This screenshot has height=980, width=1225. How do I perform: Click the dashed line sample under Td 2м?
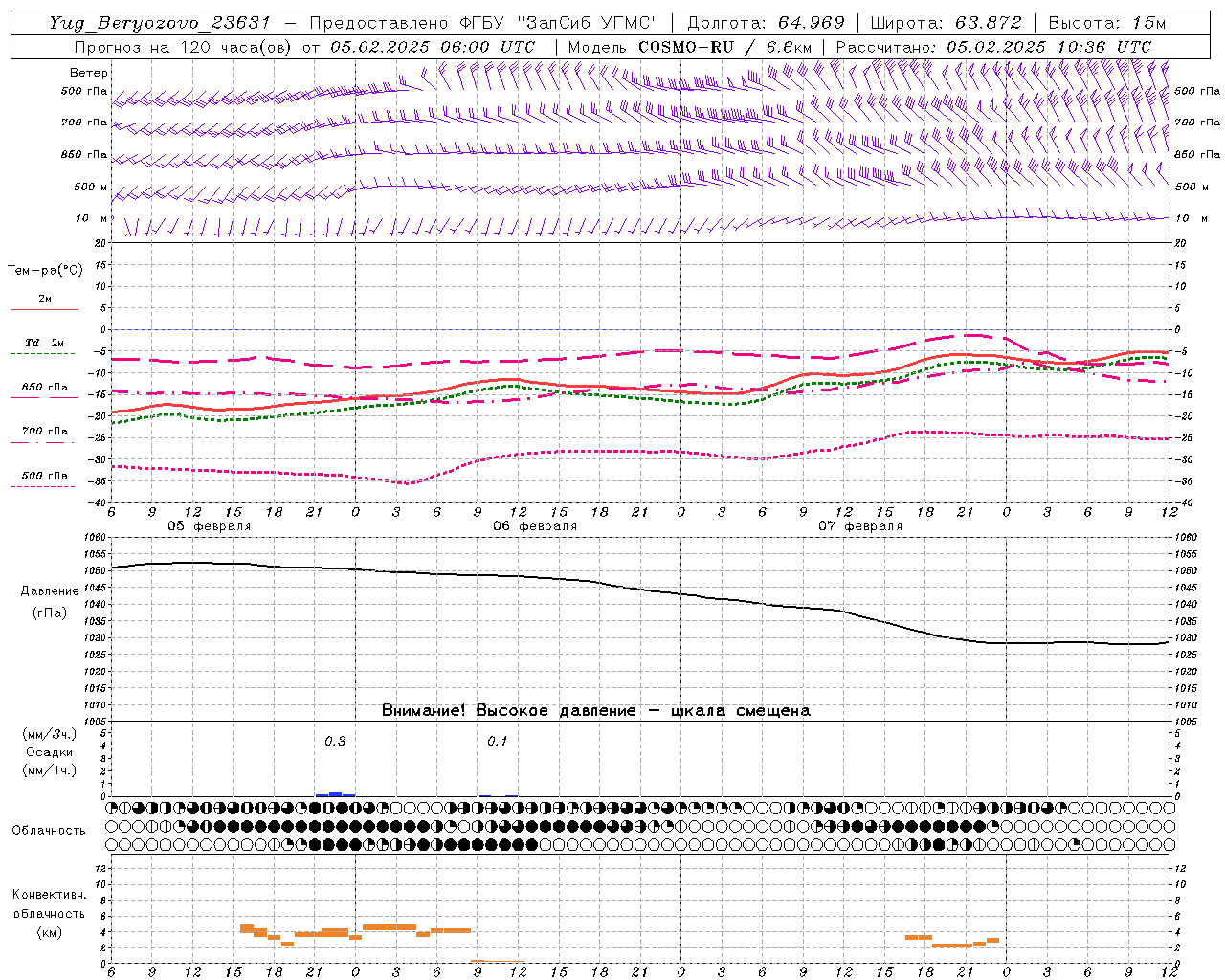coord(42,353)
